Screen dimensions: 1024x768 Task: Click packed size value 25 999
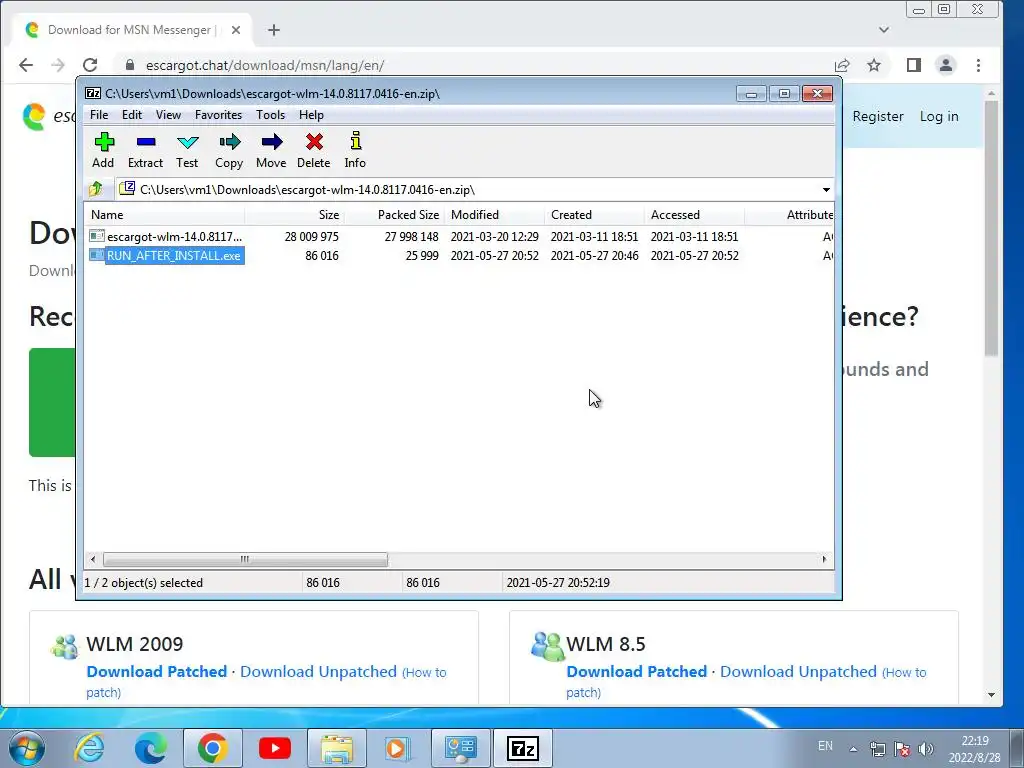coord(422,255)
